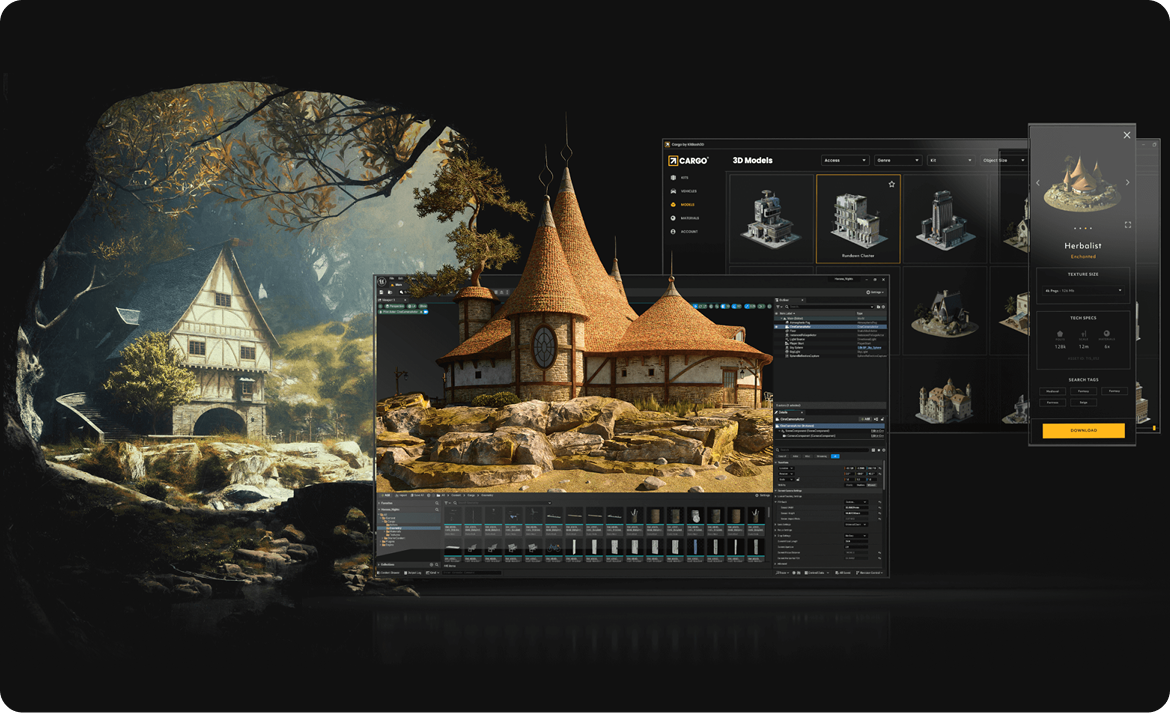This screenshot has width=1170, height=713.
Task: Click the Cargo logo icon
Action: tap(673, 160)
